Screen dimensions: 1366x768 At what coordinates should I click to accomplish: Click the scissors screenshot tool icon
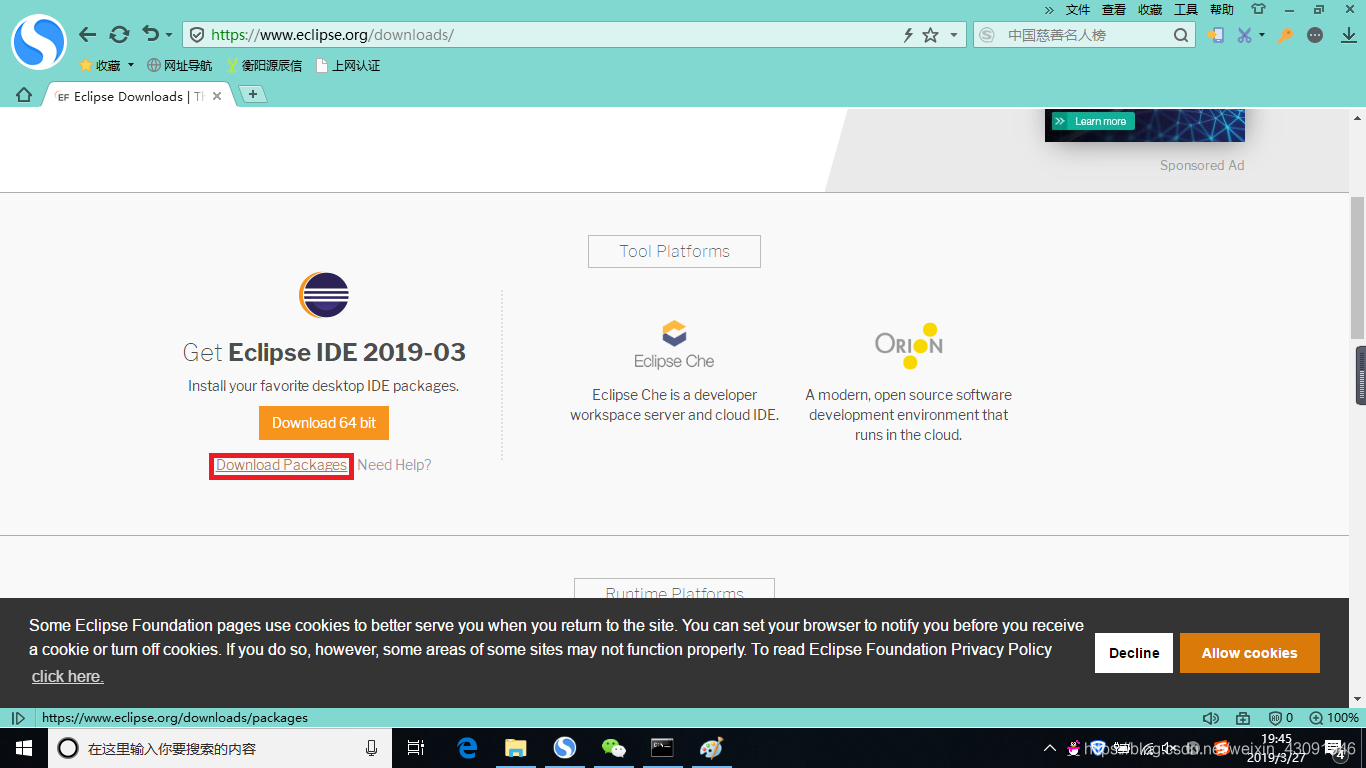(1244, 35)
